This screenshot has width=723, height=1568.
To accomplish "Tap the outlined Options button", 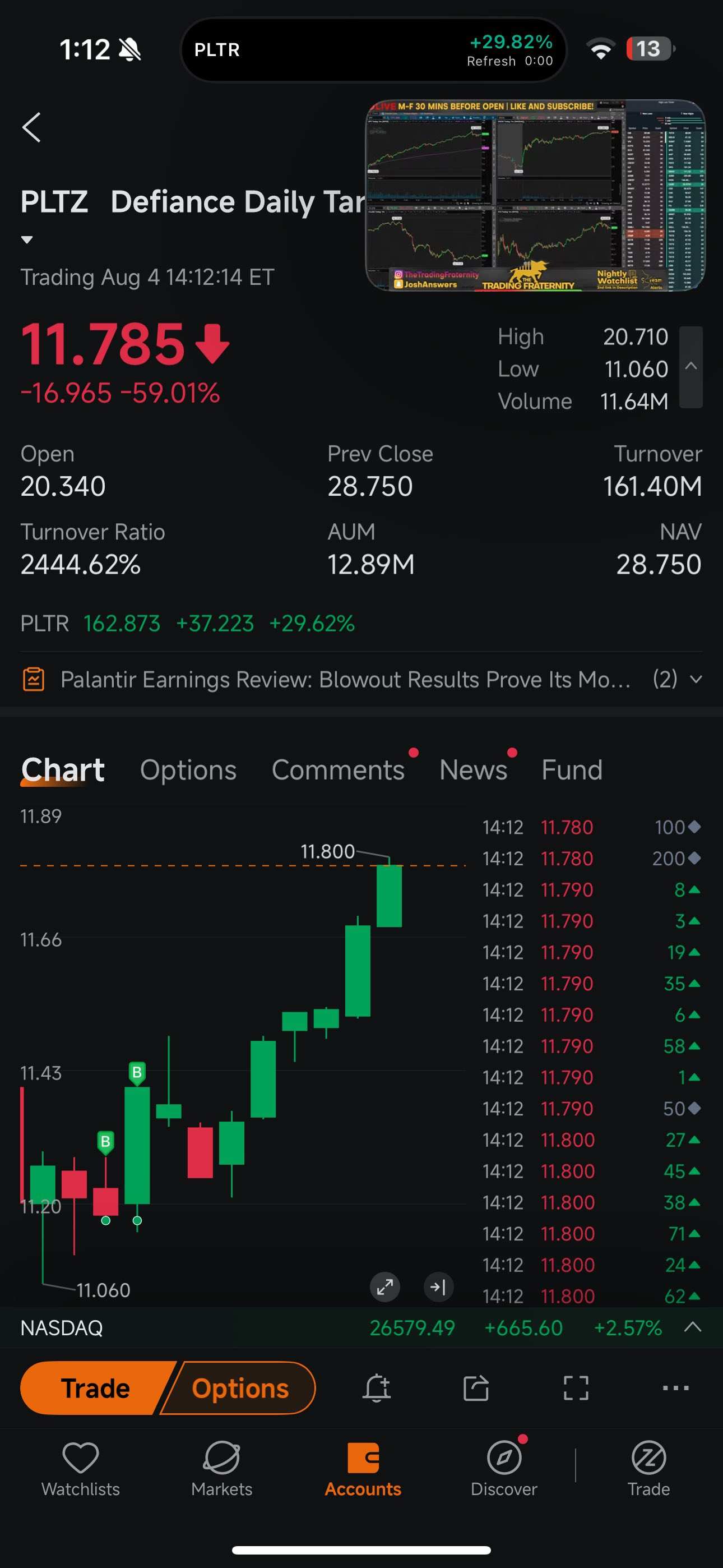I will pos(240,1389).
